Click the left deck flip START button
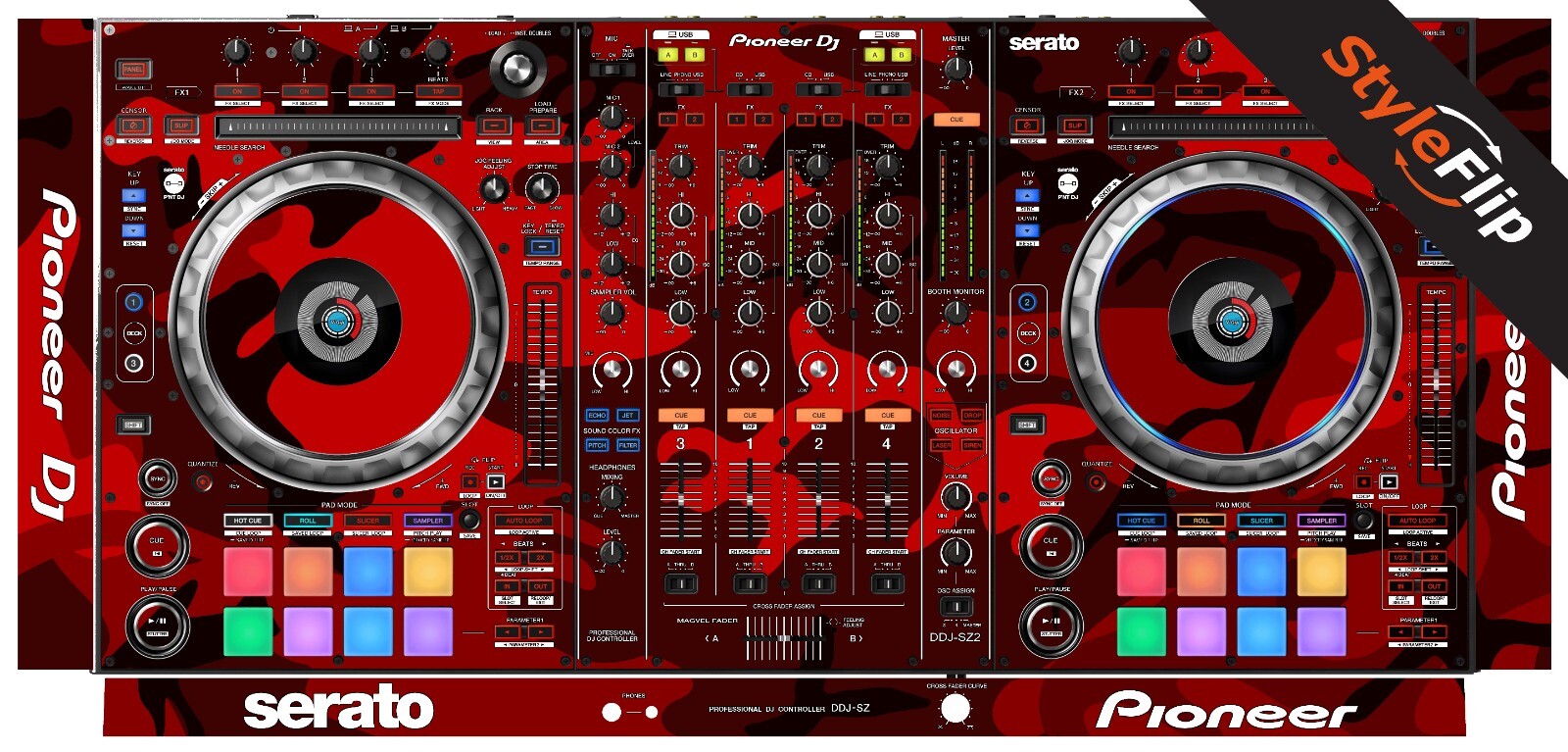 [x=496, y=481]
